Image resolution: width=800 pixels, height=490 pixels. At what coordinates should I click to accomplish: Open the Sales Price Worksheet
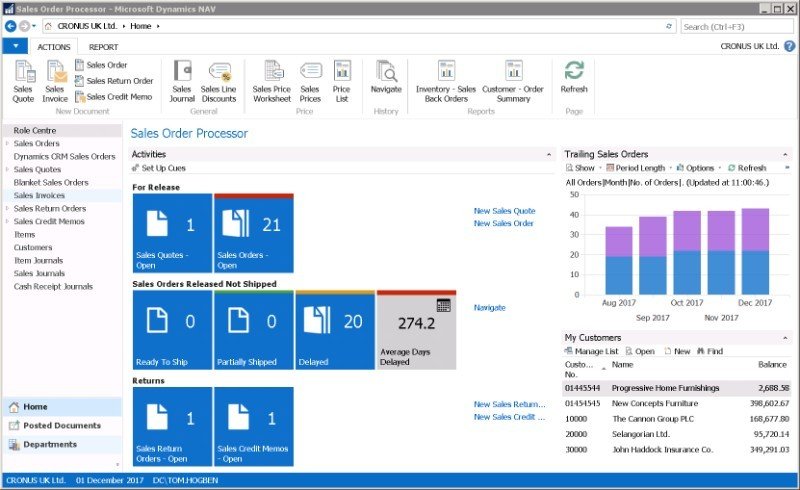(x=272, y=82)
